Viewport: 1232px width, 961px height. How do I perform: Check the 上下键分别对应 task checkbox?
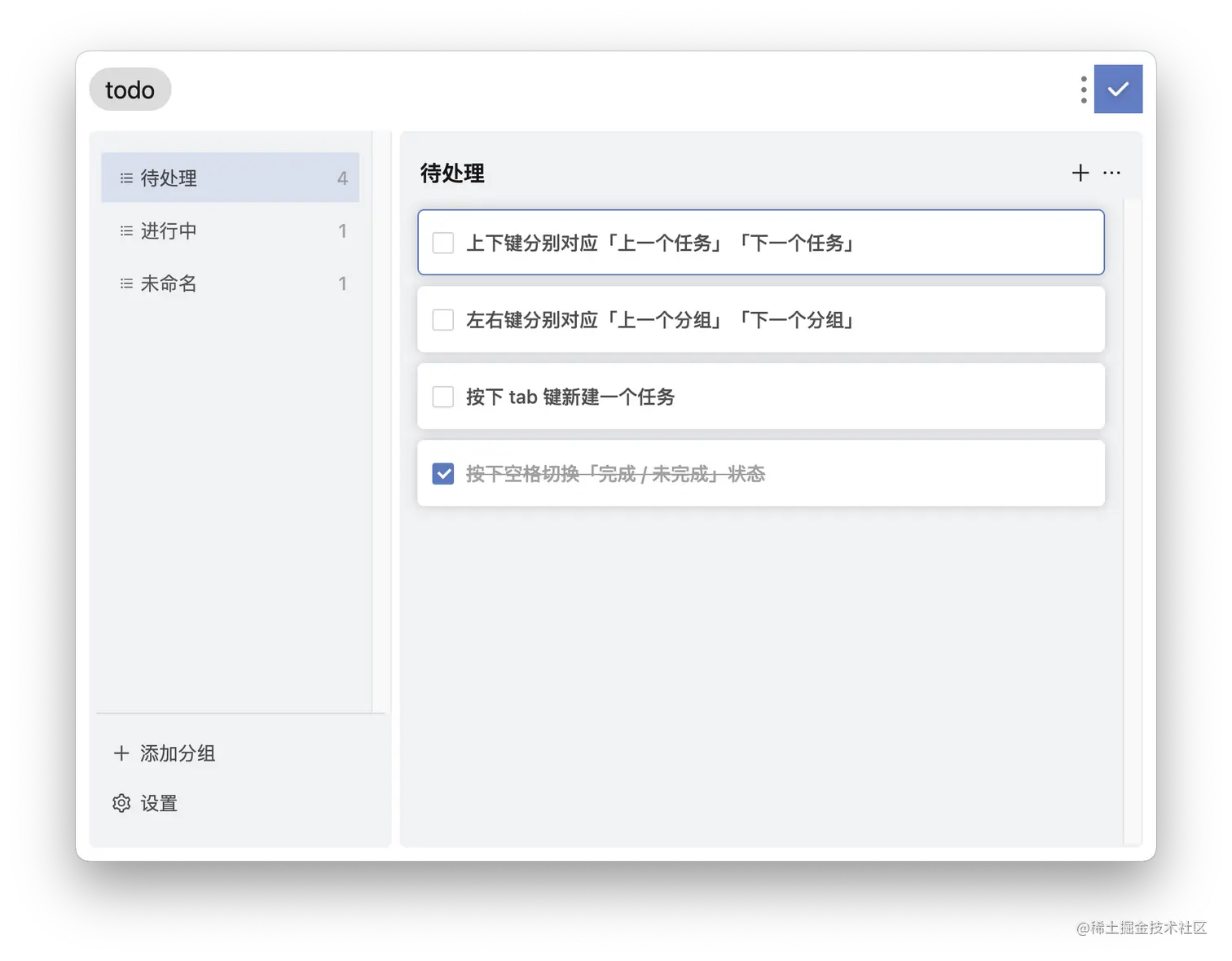[x=443, y=243]
